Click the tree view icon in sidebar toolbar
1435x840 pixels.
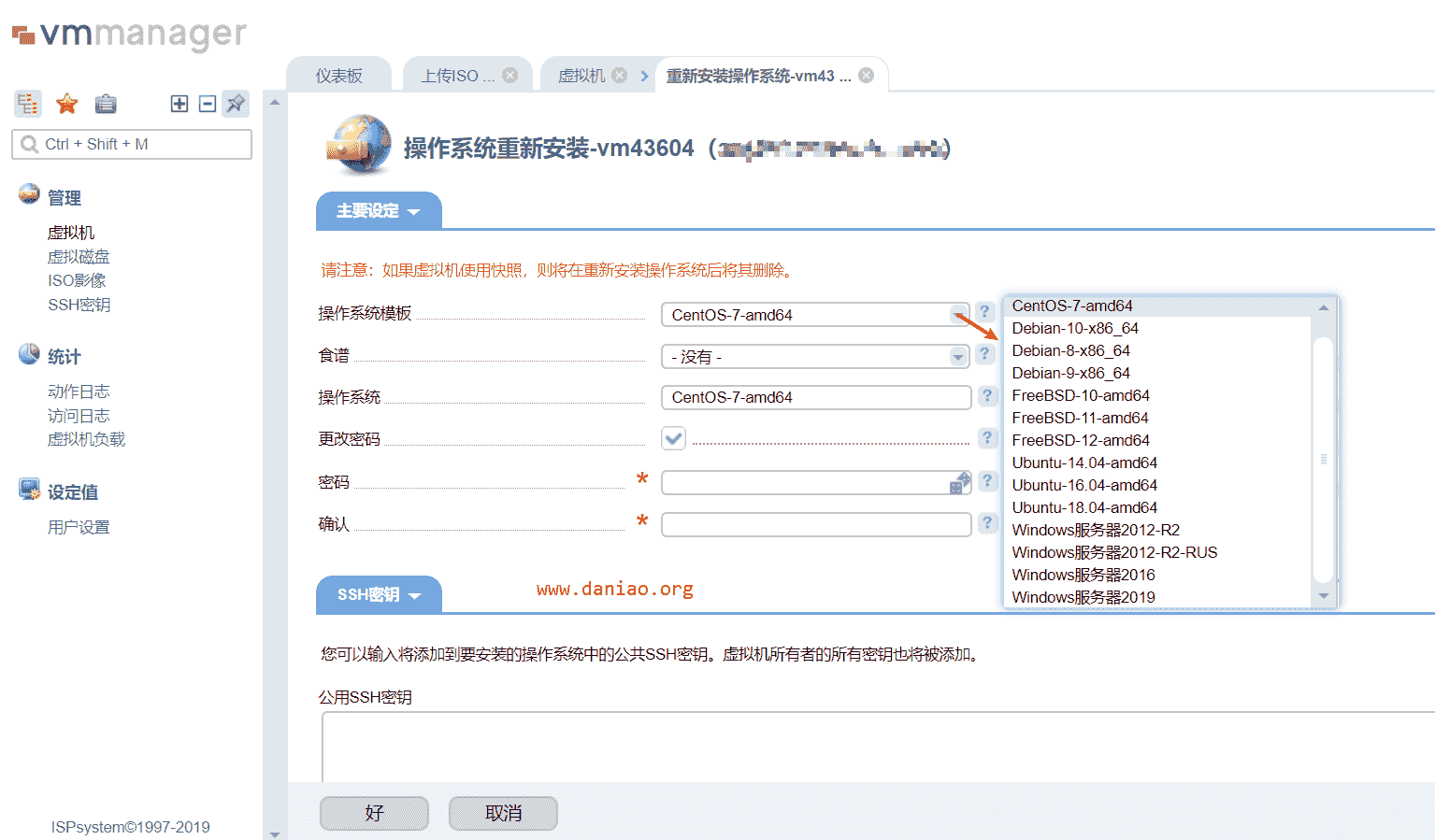click(x=27, y=104)
